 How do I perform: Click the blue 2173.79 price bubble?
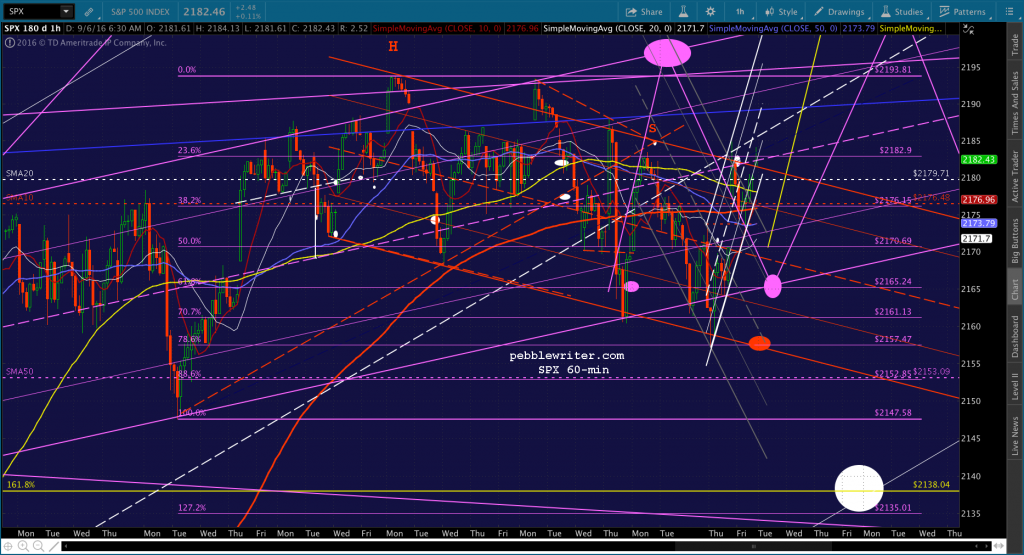pyautogui.click(x=978, y=223)
